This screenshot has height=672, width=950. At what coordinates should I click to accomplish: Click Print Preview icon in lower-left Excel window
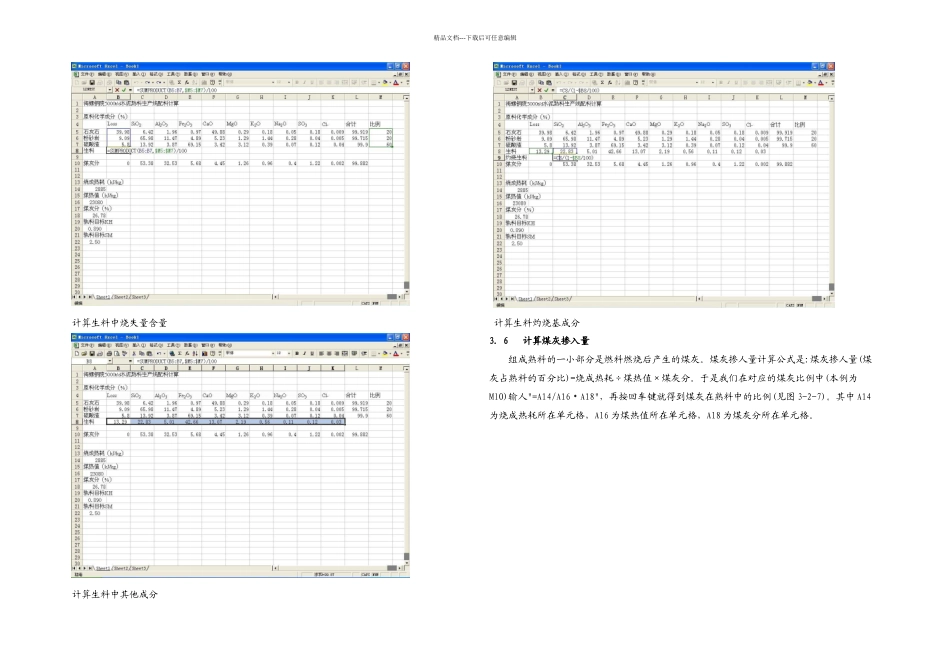tap(116, 353)
